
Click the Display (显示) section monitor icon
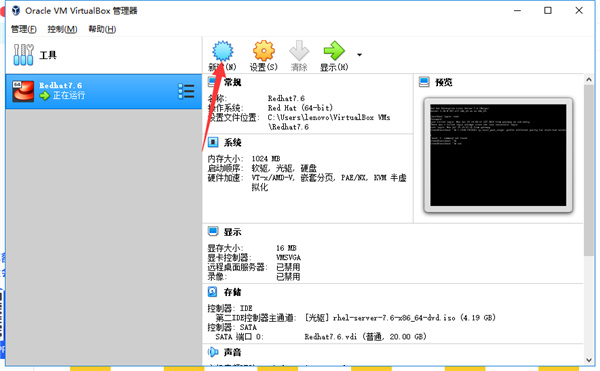pyautogui.click(x=213, y=231)
